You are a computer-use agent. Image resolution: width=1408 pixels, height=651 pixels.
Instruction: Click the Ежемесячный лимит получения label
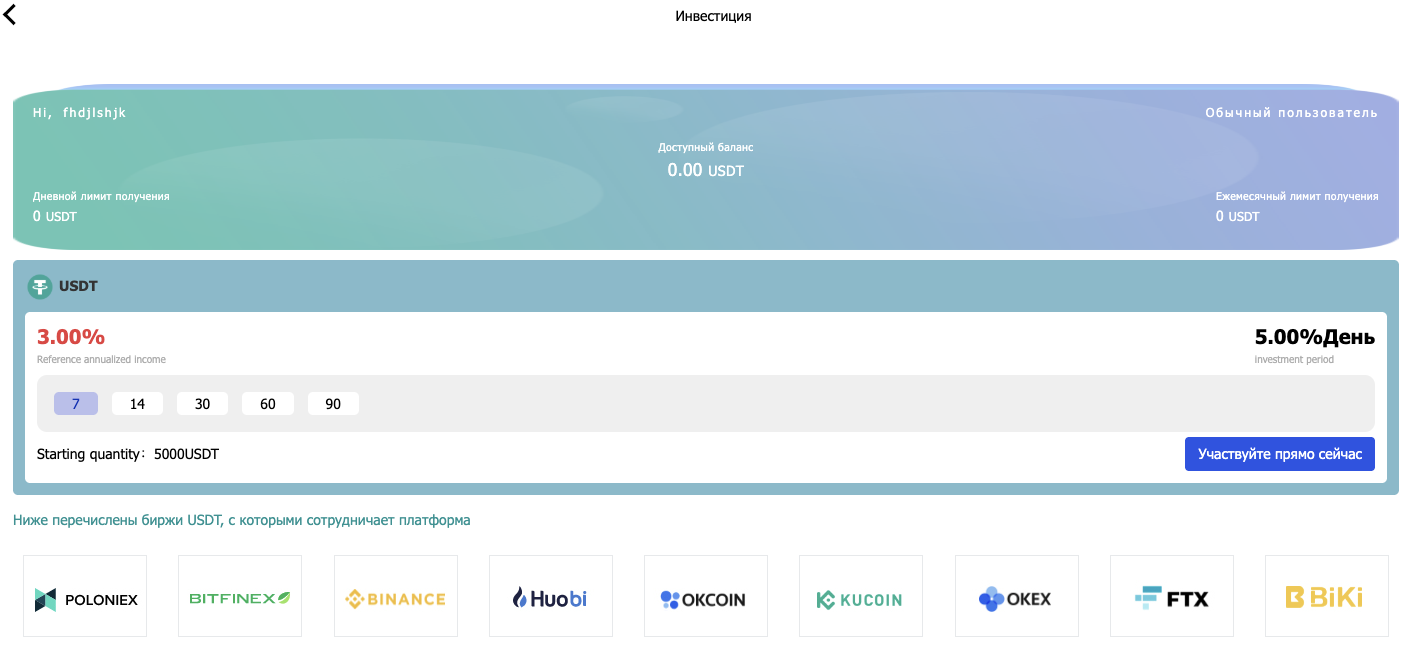(1297, 196)
